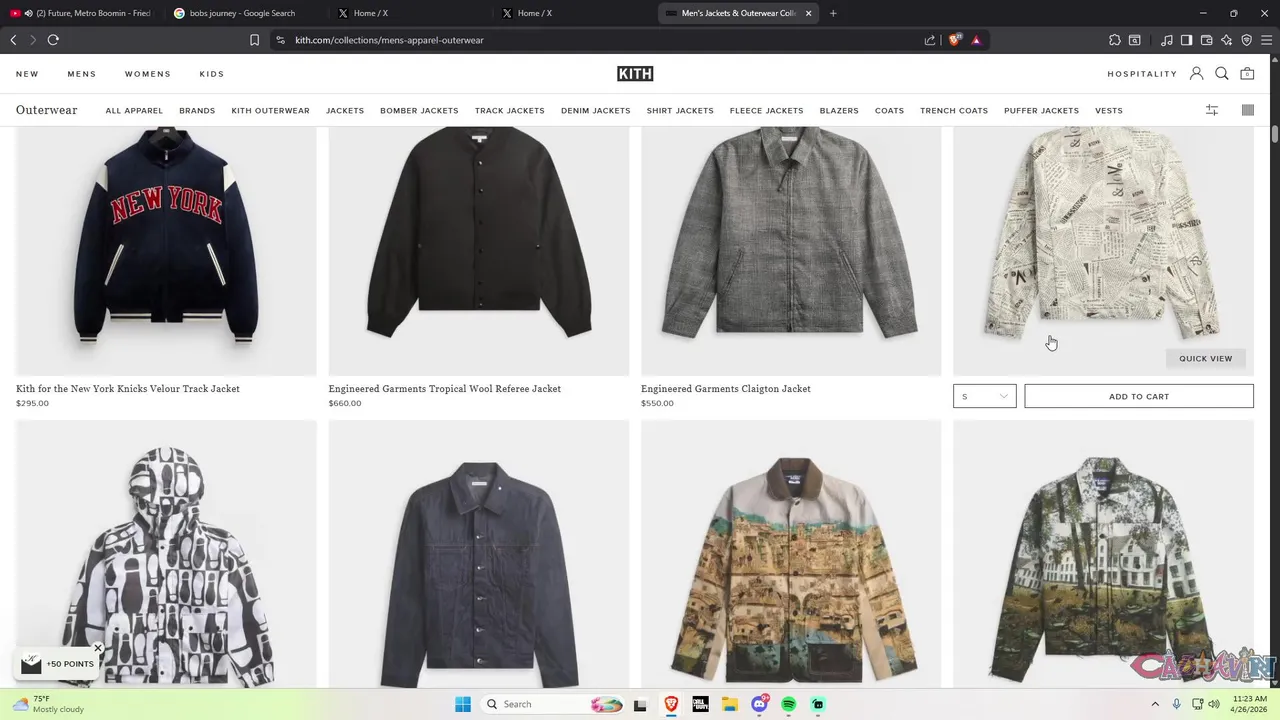Bookmark this page in the address bar
The height and width of the screenshot is (720, 1280).
click(x=254, y=40)
